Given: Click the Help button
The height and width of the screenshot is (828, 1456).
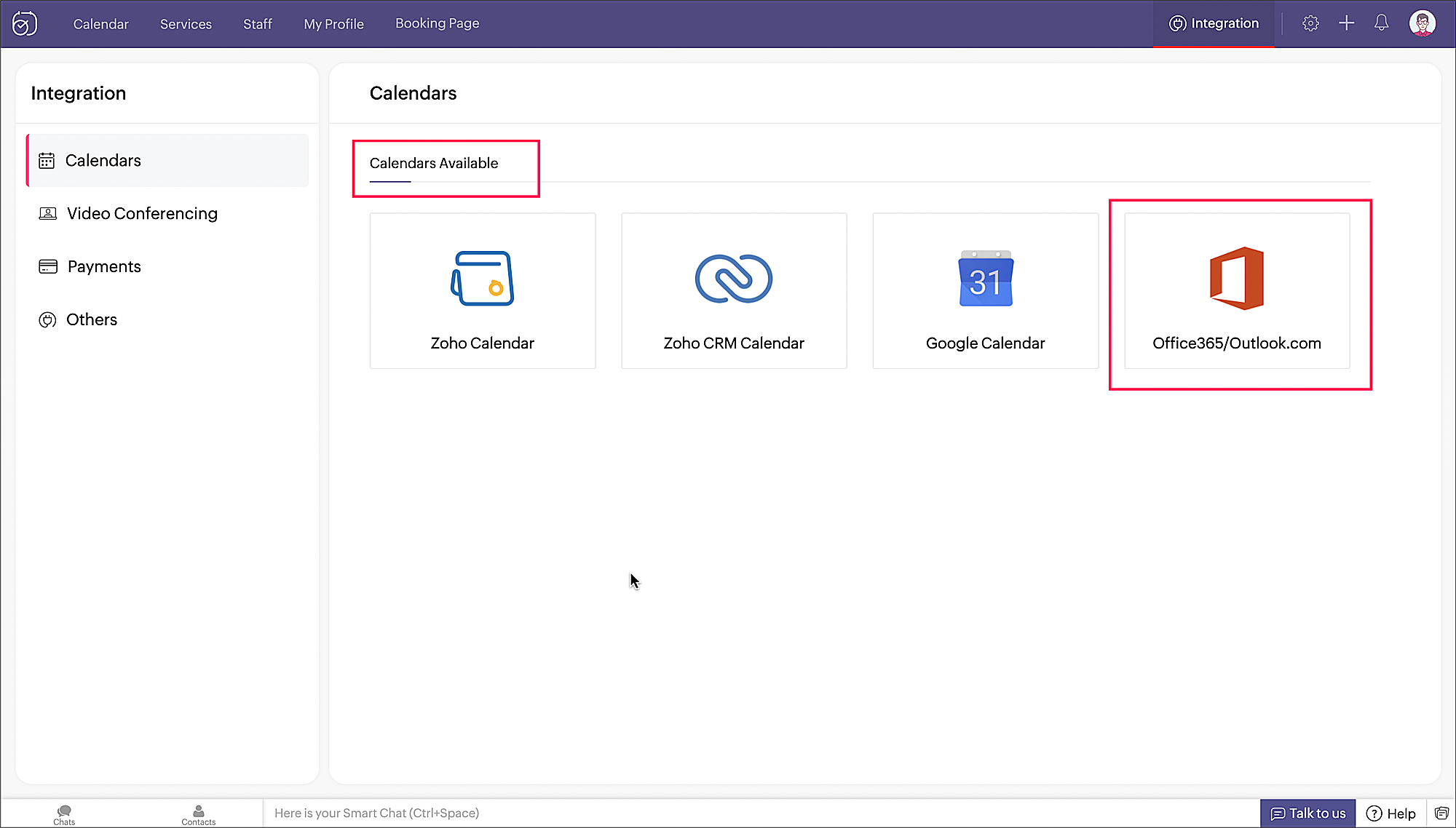Looking at the screenshot, I should pos(1390,813).
